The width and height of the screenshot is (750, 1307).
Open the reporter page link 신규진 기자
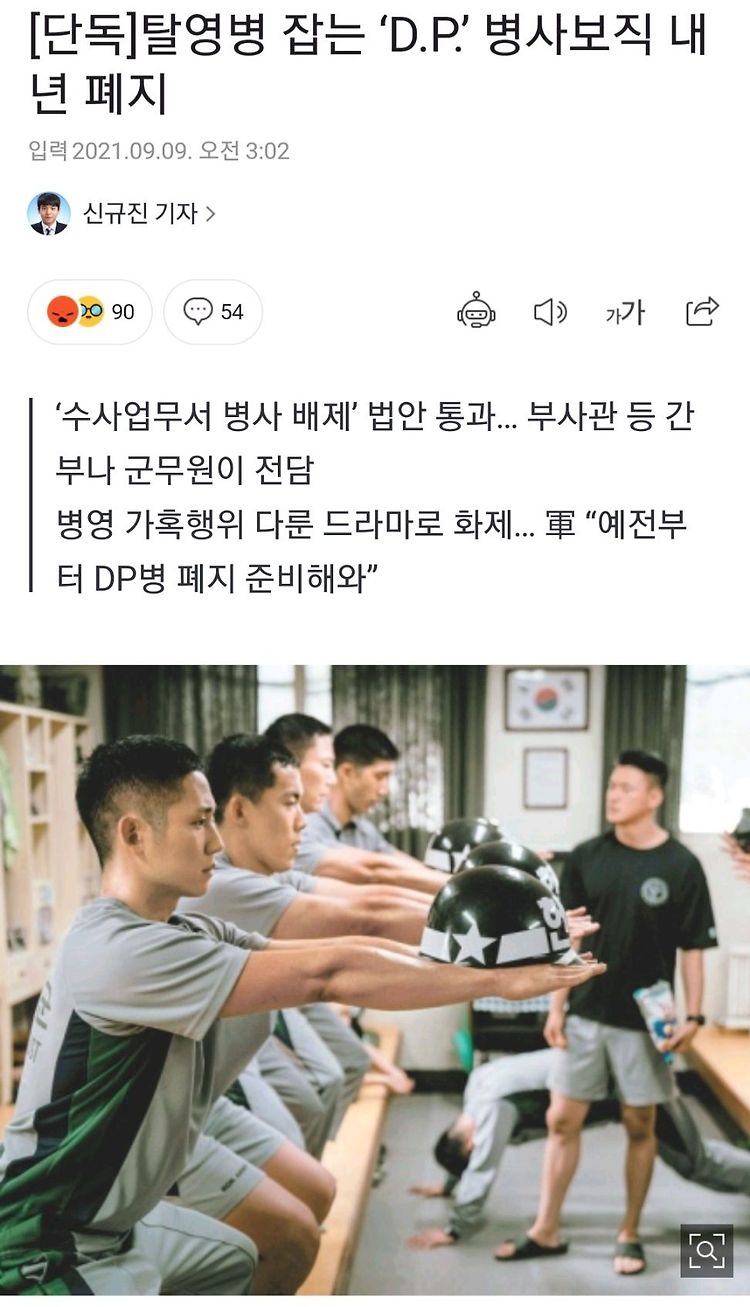point(140,214)
